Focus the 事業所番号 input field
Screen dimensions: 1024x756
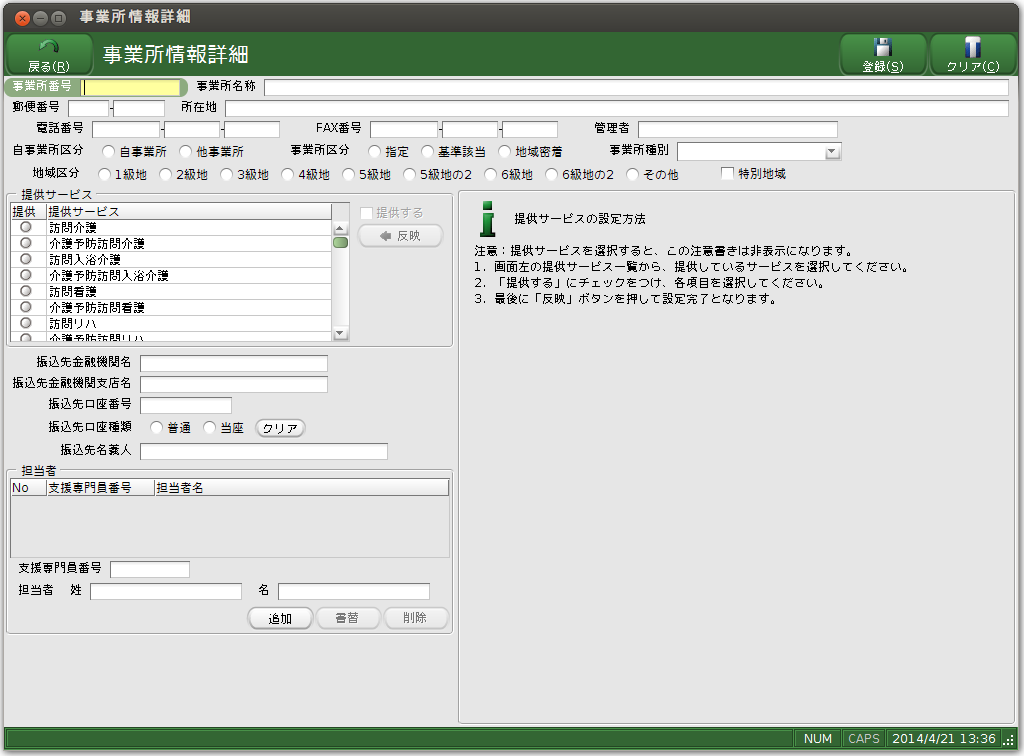[131, 87]
